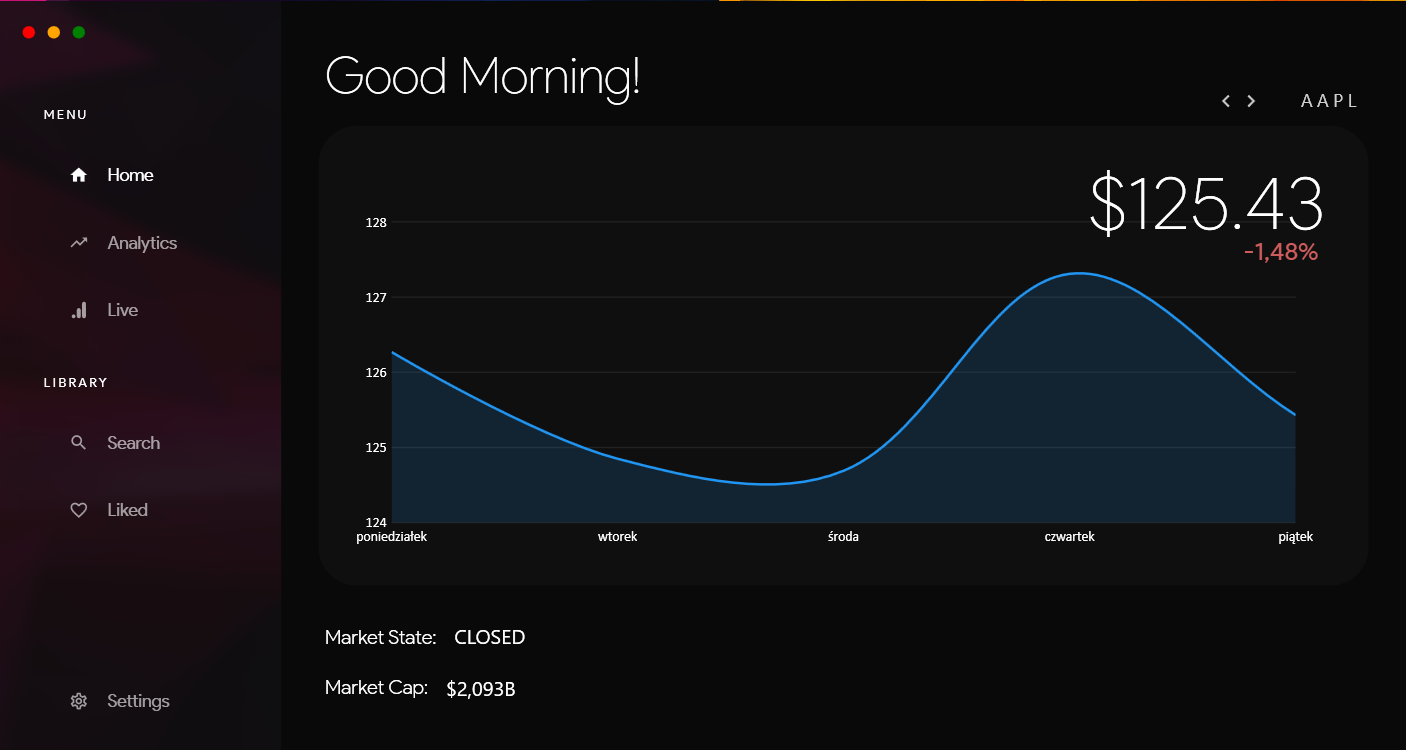Click the poniedziałek axis label
This screenshot has width=1406, height=750.
click(392, 537)
